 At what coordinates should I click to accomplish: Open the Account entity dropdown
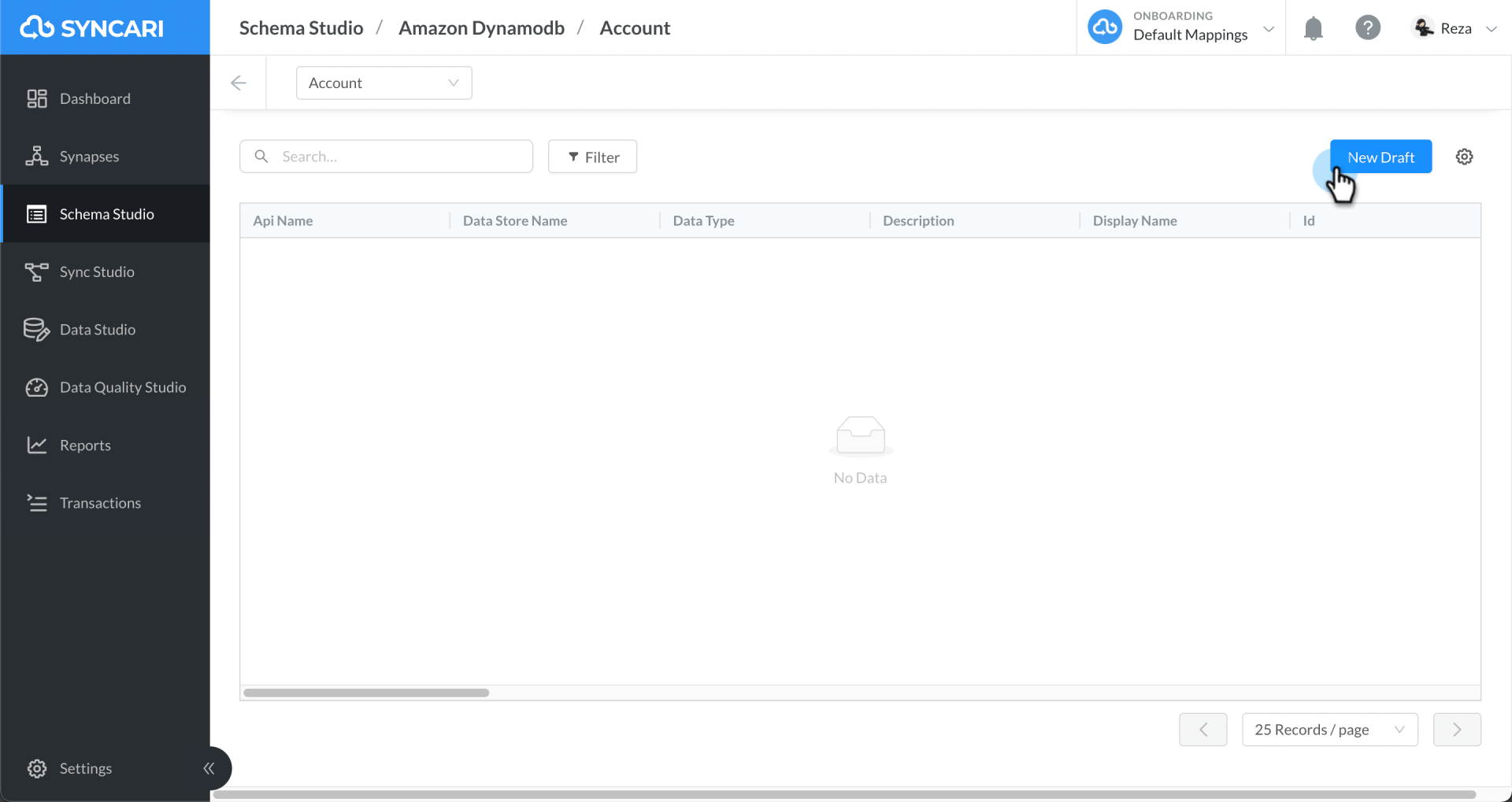click(384, 83)
